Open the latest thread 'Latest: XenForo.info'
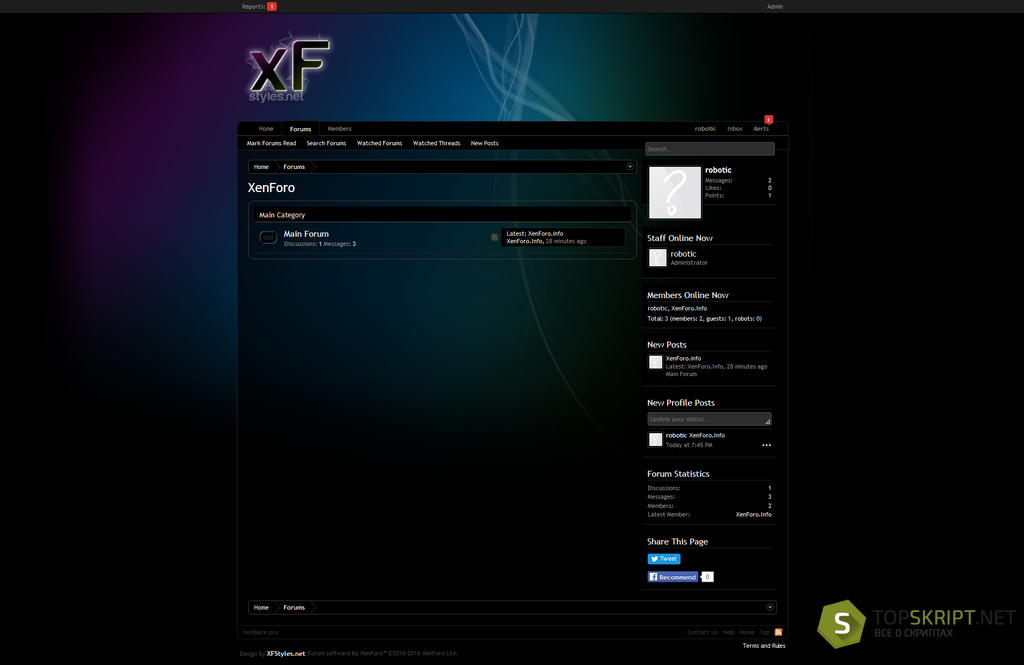Image resolution: width=1024 pixels, height=665 pixels. [535, 233]
